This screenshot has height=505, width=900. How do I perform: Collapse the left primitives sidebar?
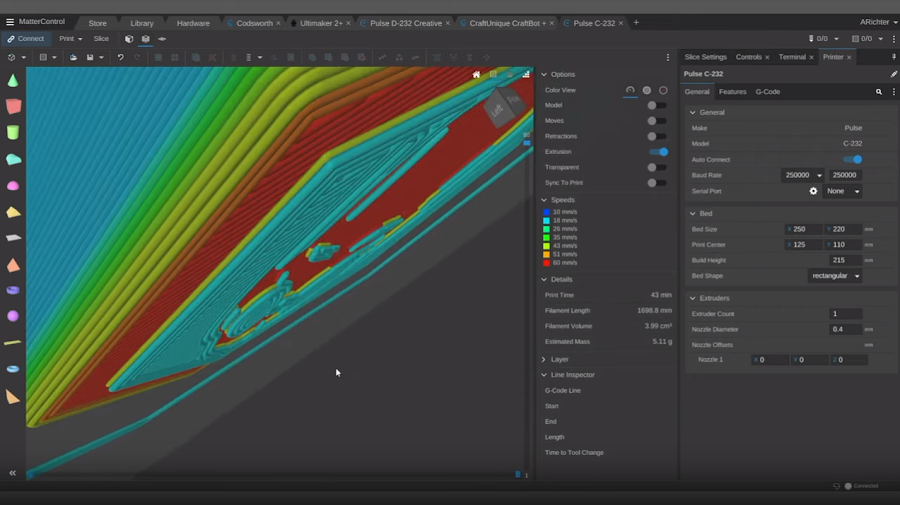pos(12,473)
